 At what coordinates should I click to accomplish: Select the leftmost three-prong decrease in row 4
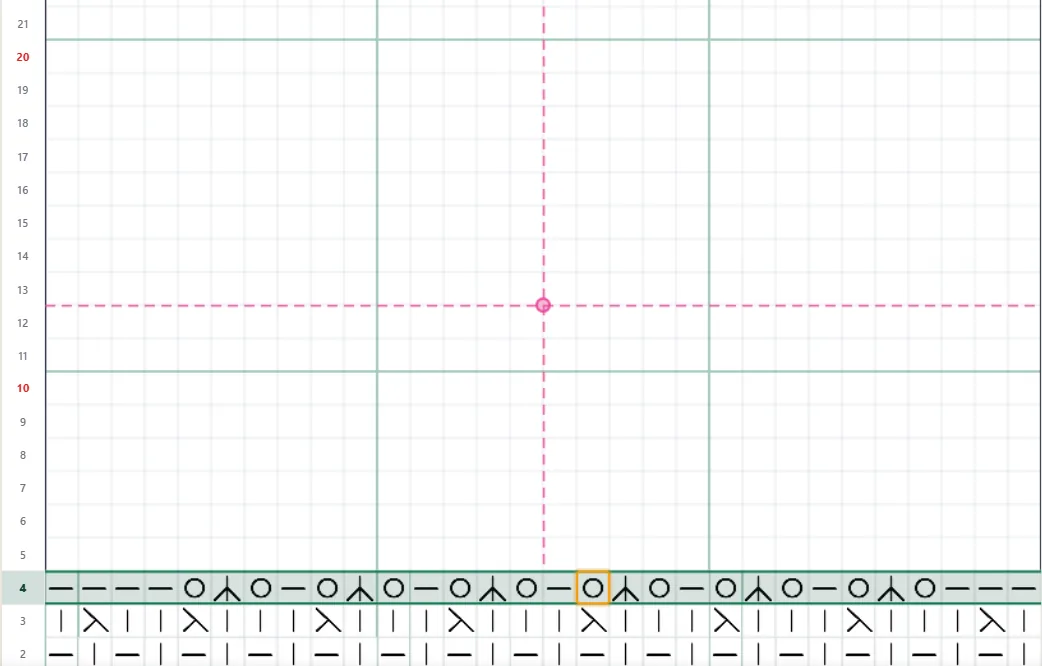[x=227, y=589]
